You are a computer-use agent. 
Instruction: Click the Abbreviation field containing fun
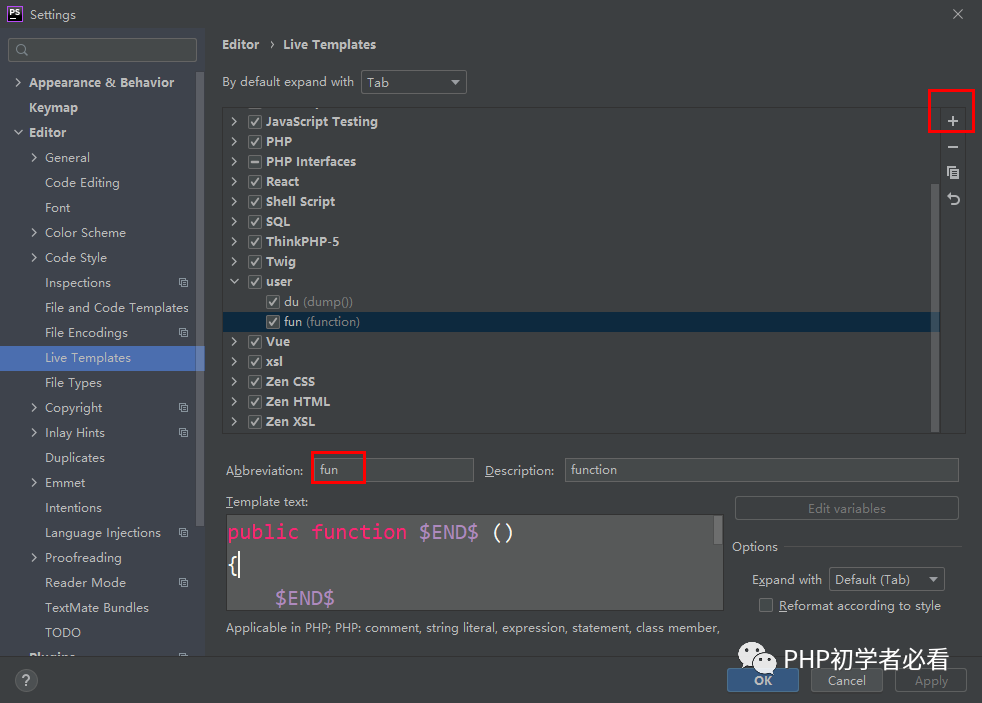(x=394, y=470)
